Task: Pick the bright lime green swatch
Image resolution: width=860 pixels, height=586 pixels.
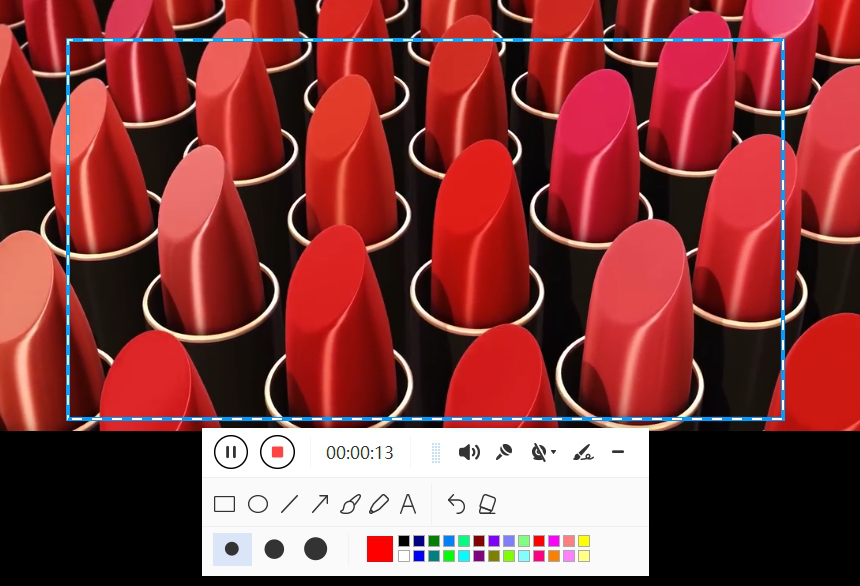Action: pos(449,556)
